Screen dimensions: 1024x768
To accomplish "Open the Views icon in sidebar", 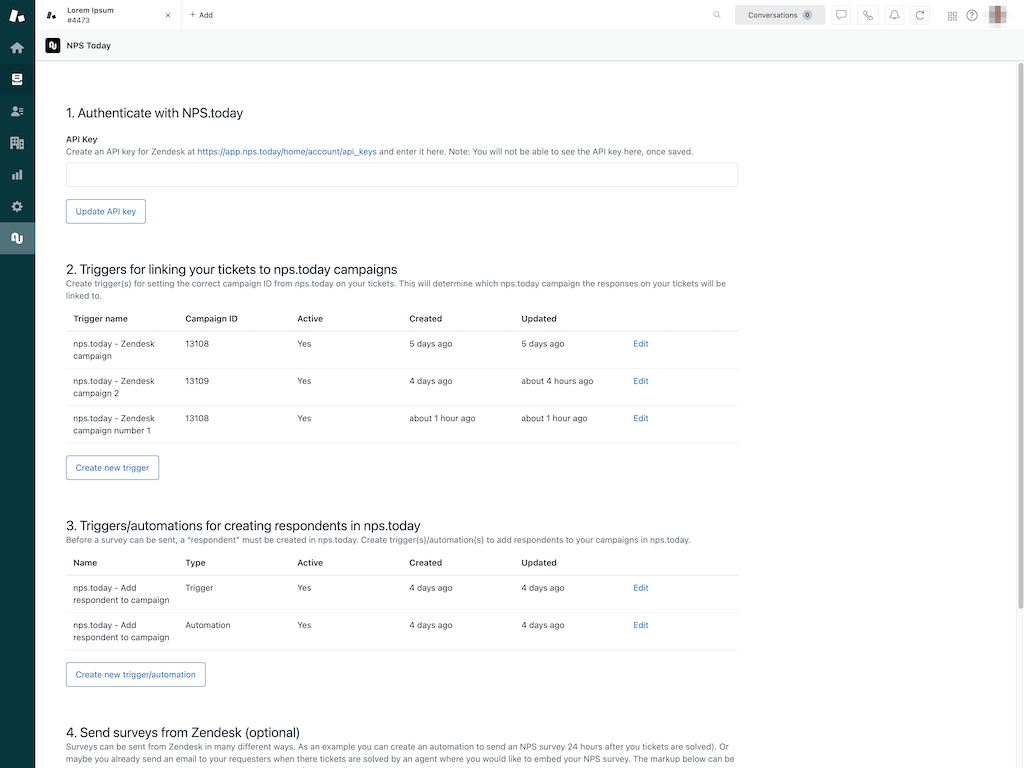I will [17, 79].
